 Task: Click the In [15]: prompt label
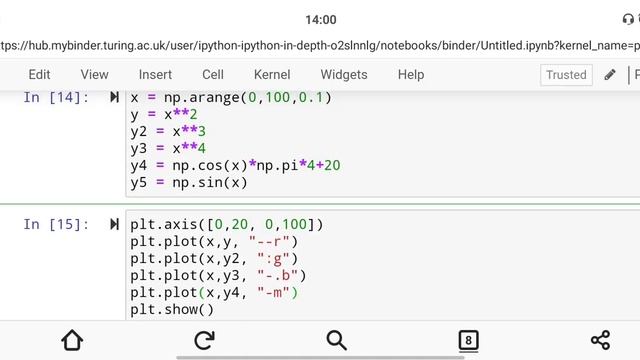[x=56, y=224]
